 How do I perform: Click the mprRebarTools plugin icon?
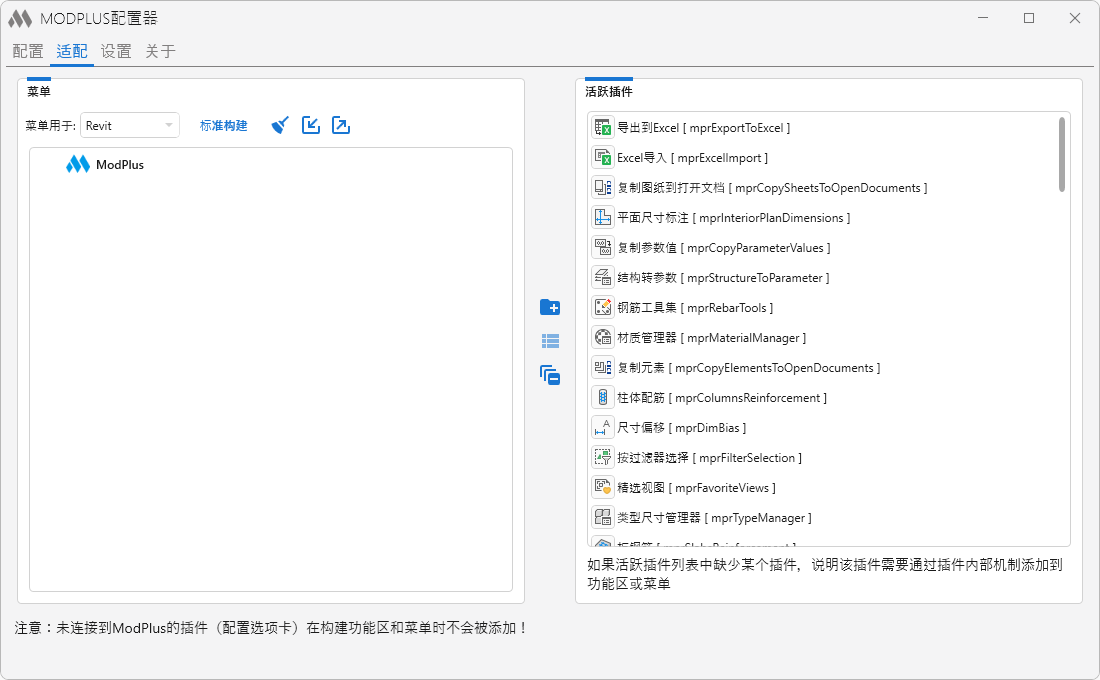603,307
